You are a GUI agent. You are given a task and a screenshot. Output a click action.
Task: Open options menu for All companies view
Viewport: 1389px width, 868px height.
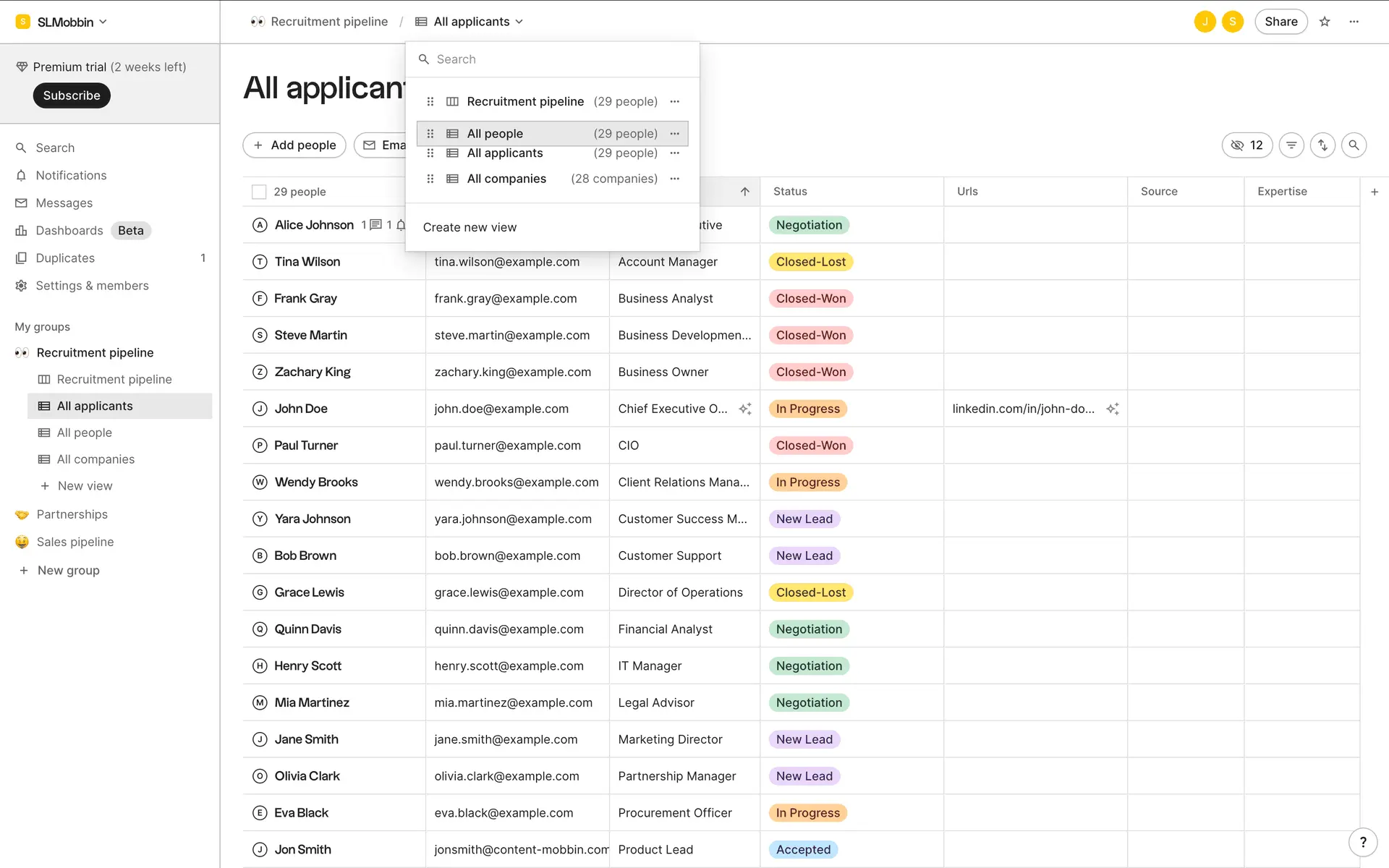point(674,179)
